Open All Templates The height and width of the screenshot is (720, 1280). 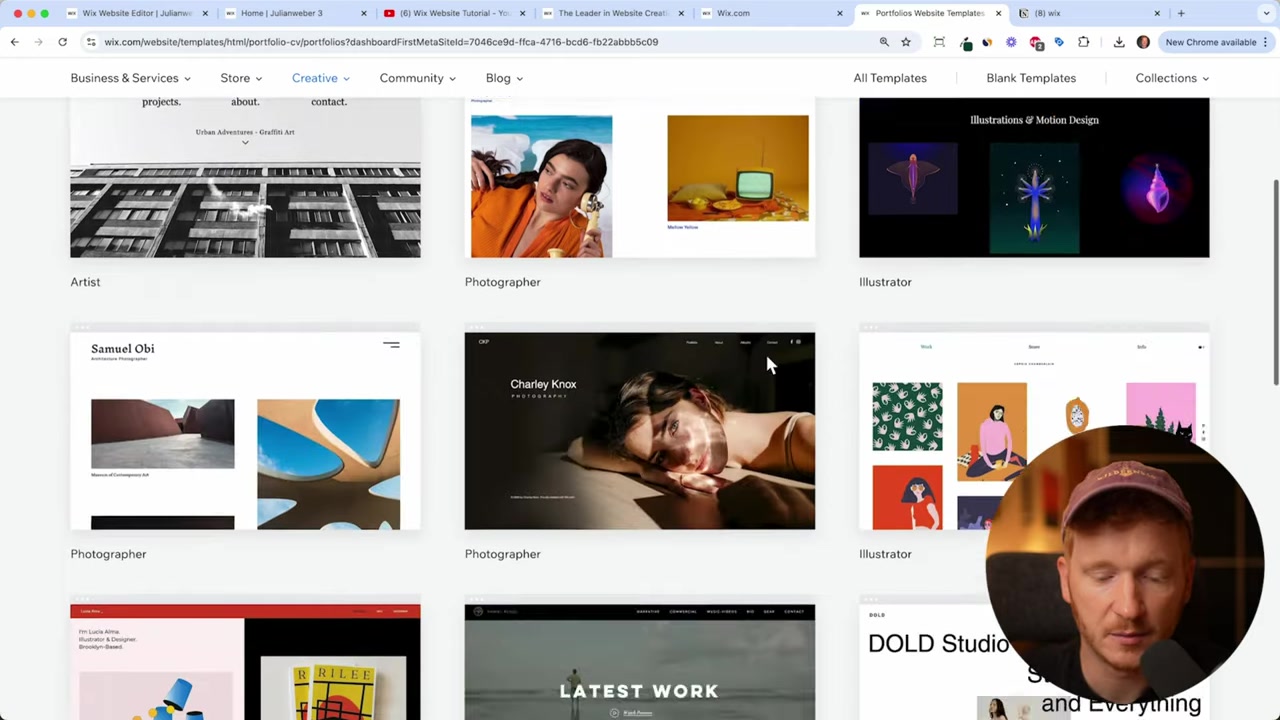pyautogui.click(x=890, y=78)
